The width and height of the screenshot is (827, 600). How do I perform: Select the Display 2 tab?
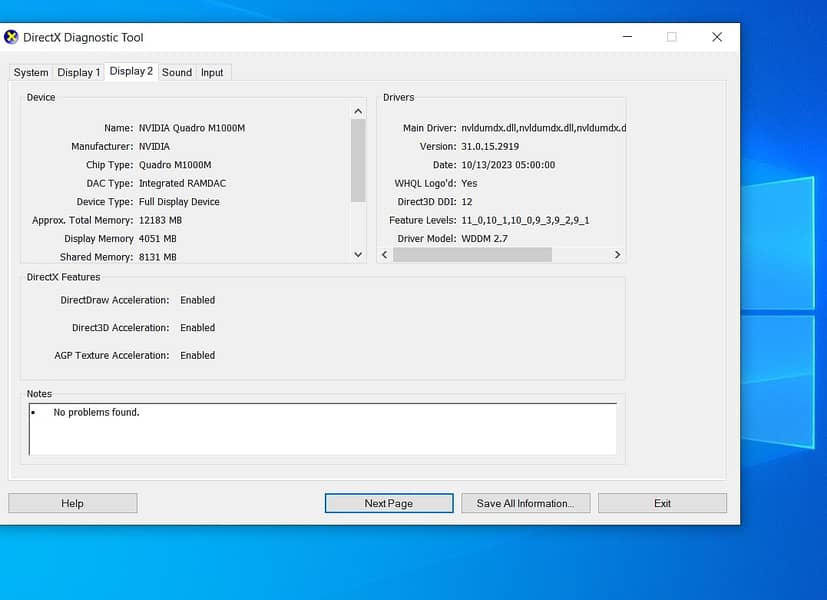pos(131,71)
